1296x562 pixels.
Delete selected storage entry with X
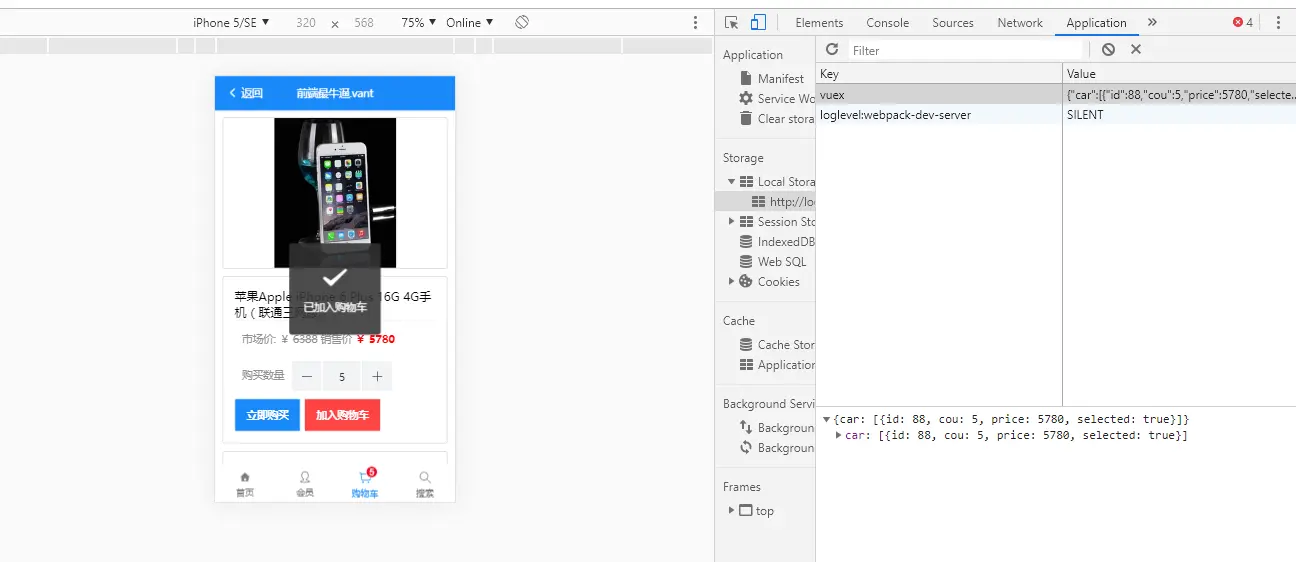click(x=1136, y=49)
